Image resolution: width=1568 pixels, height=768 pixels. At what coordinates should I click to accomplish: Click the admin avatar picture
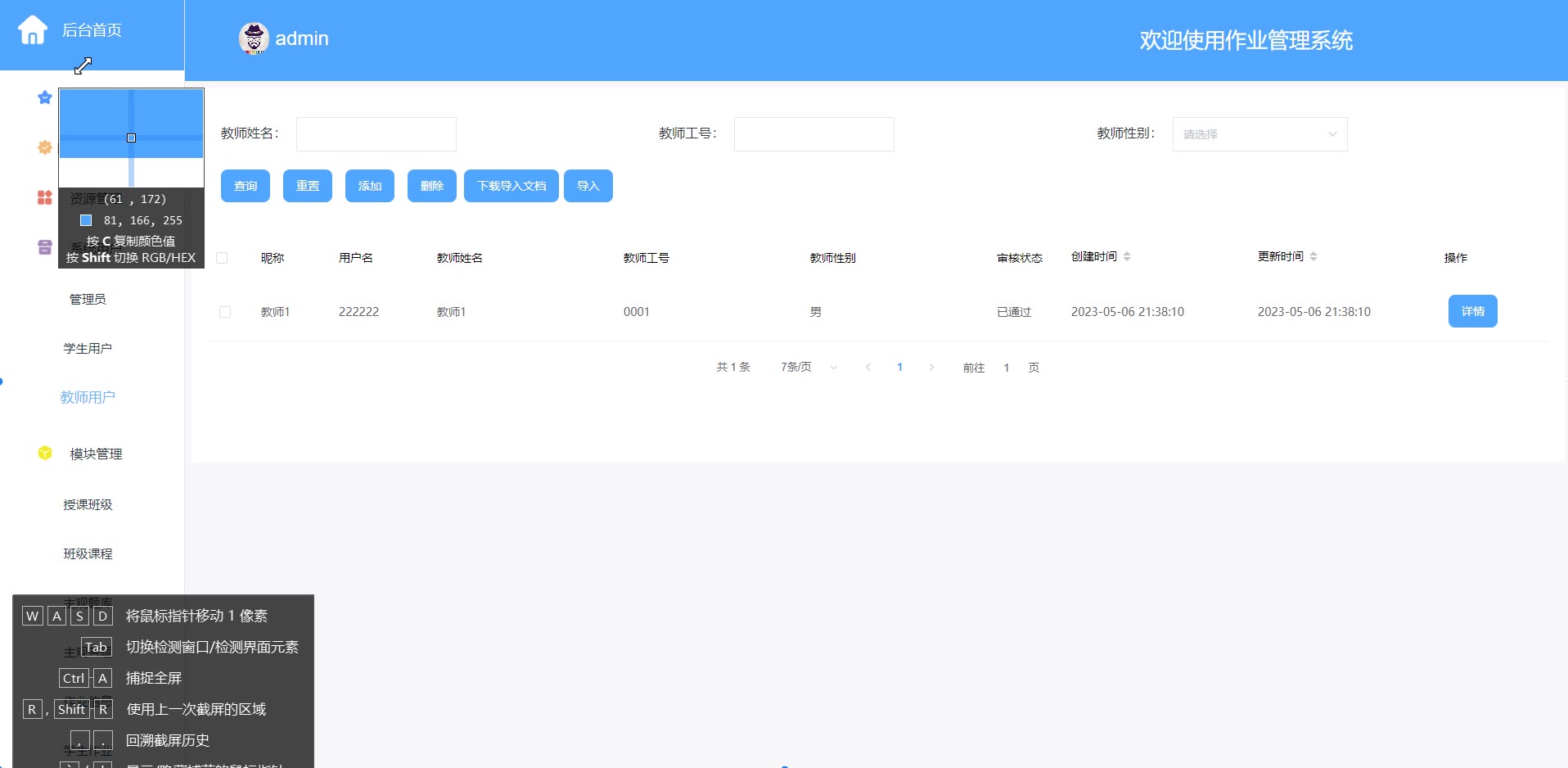(254, 38)
